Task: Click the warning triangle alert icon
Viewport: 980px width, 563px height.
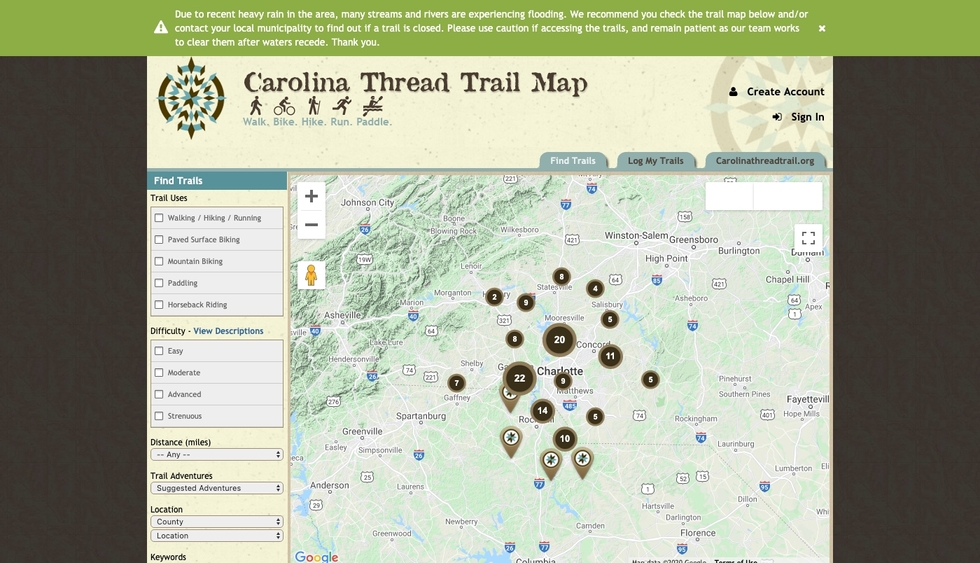Action: [161, 27]
